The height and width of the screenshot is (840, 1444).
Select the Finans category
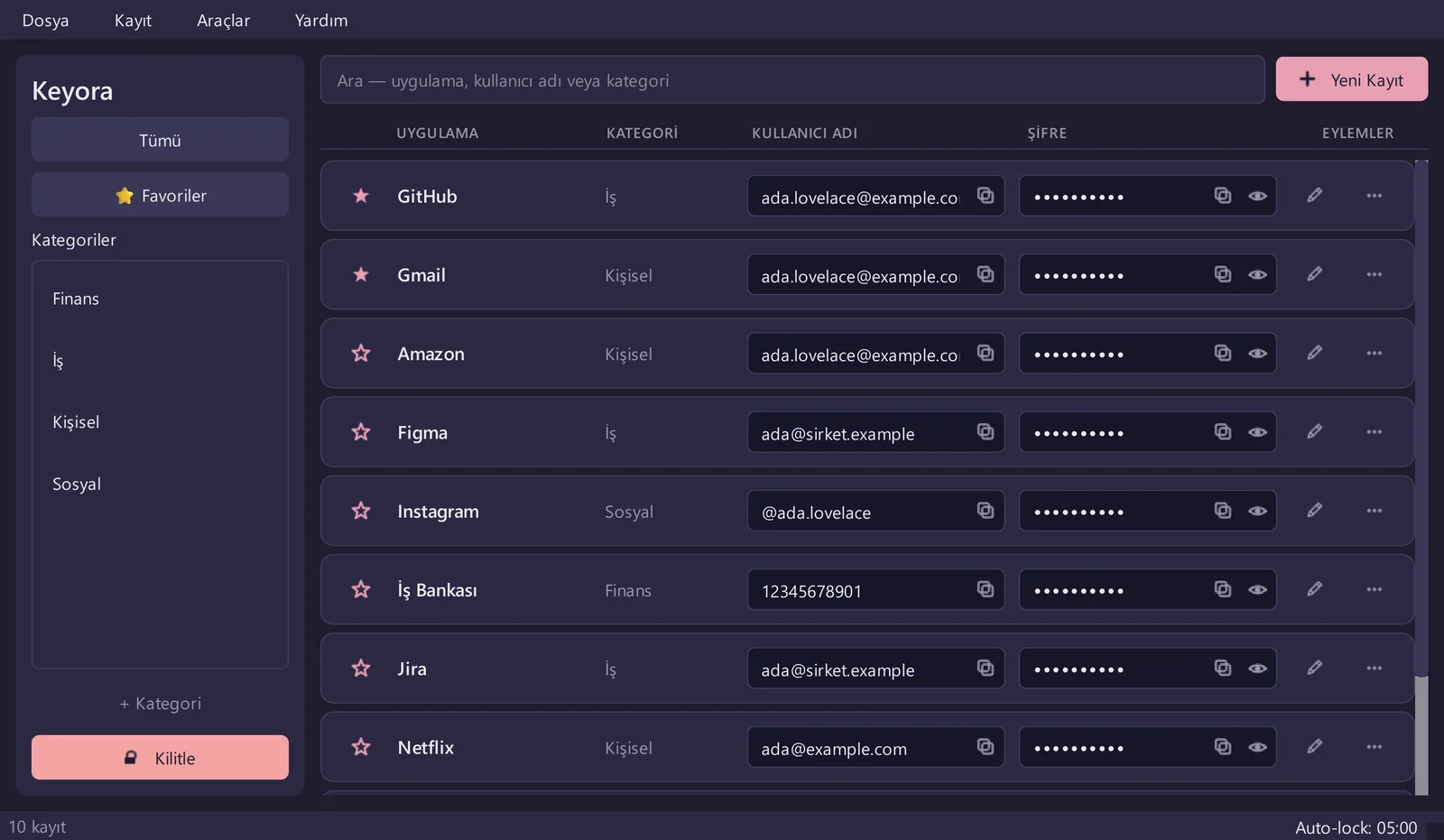click(160, 299)
